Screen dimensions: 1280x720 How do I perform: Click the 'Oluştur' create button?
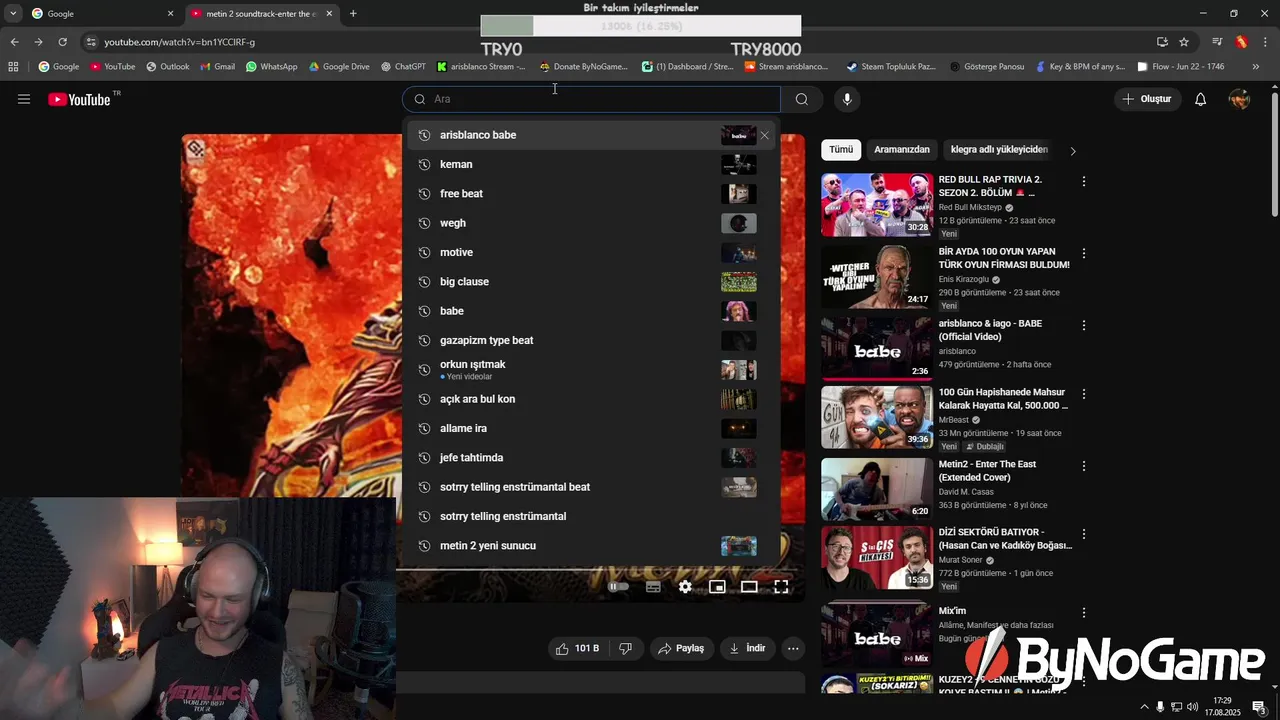[1147, 99]
